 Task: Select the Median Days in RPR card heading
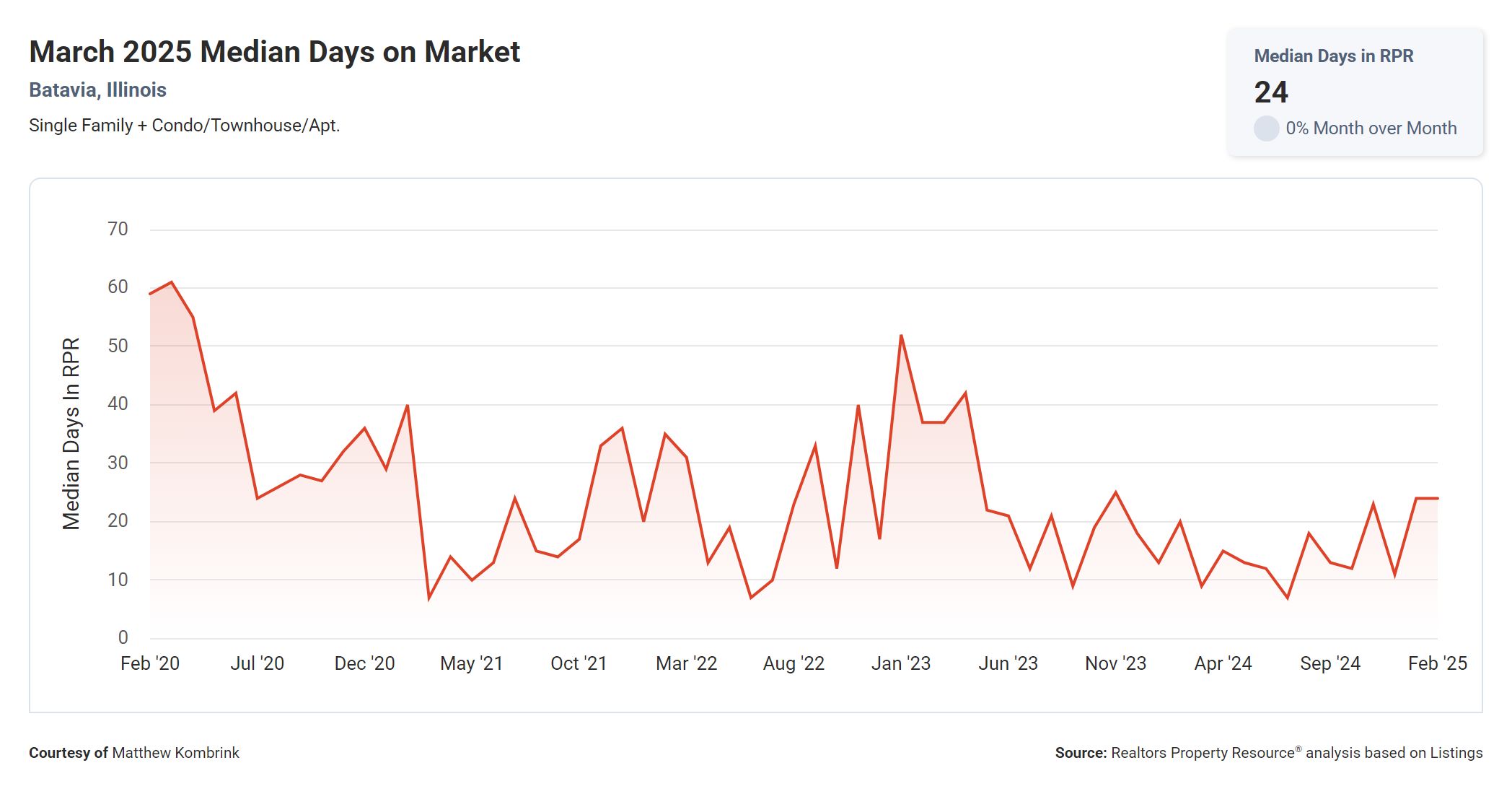pos(1333,56)
